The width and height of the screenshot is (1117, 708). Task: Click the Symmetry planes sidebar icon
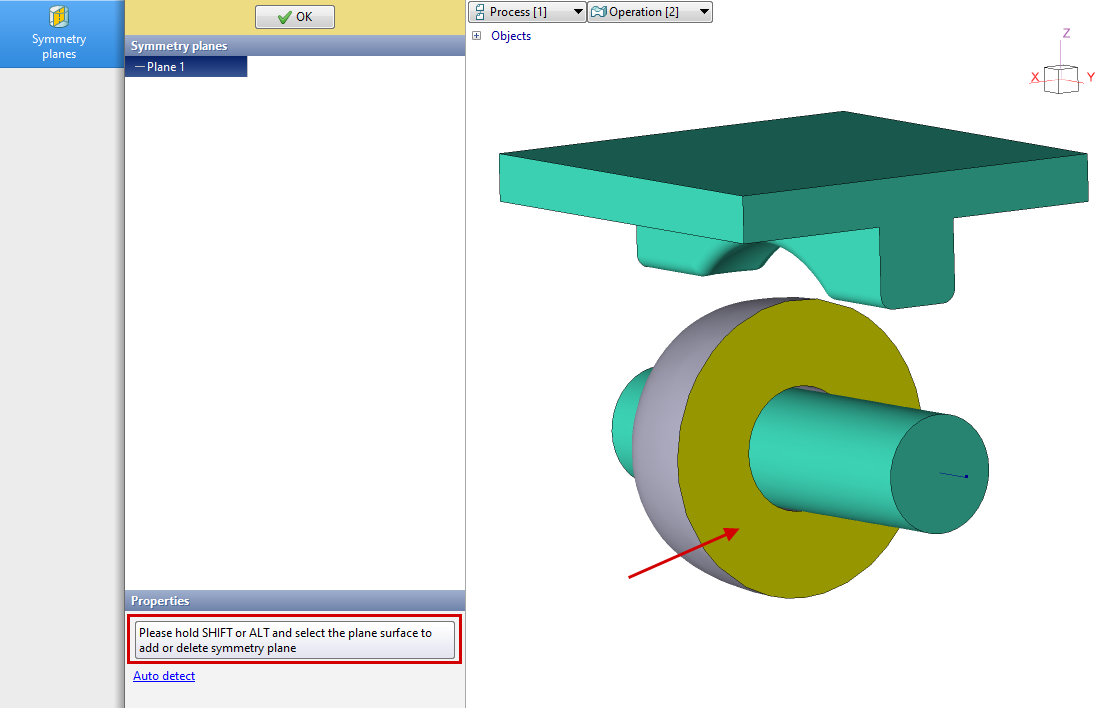coord(59,33)
